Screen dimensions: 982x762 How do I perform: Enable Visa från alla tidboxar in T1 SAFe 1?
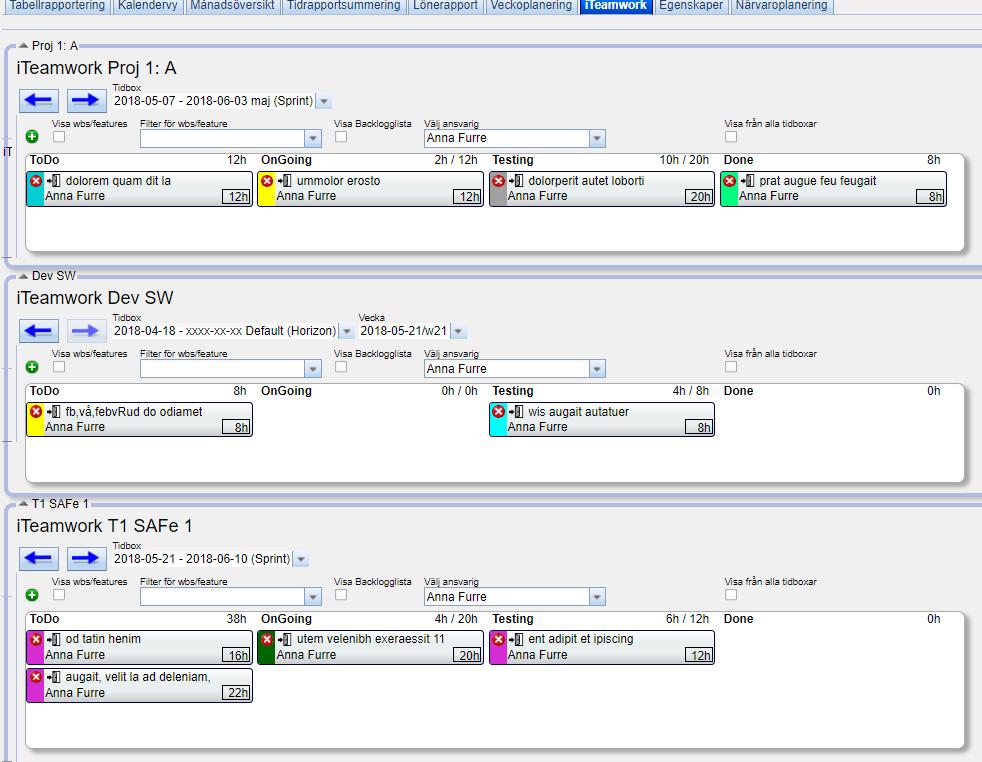[731, 595]
